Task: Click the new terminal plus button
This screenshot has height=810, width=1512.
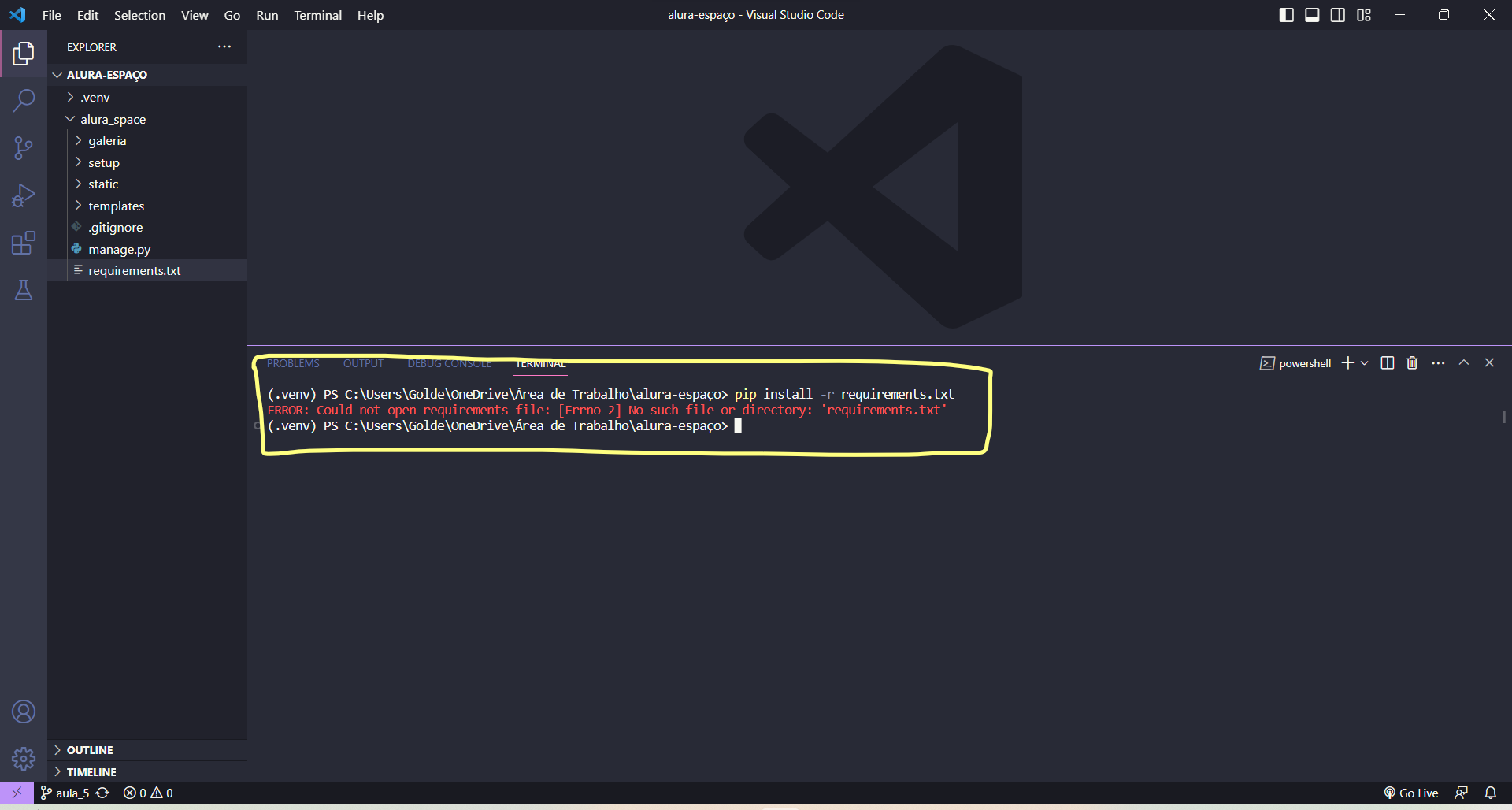Action: click(1347, 363)
